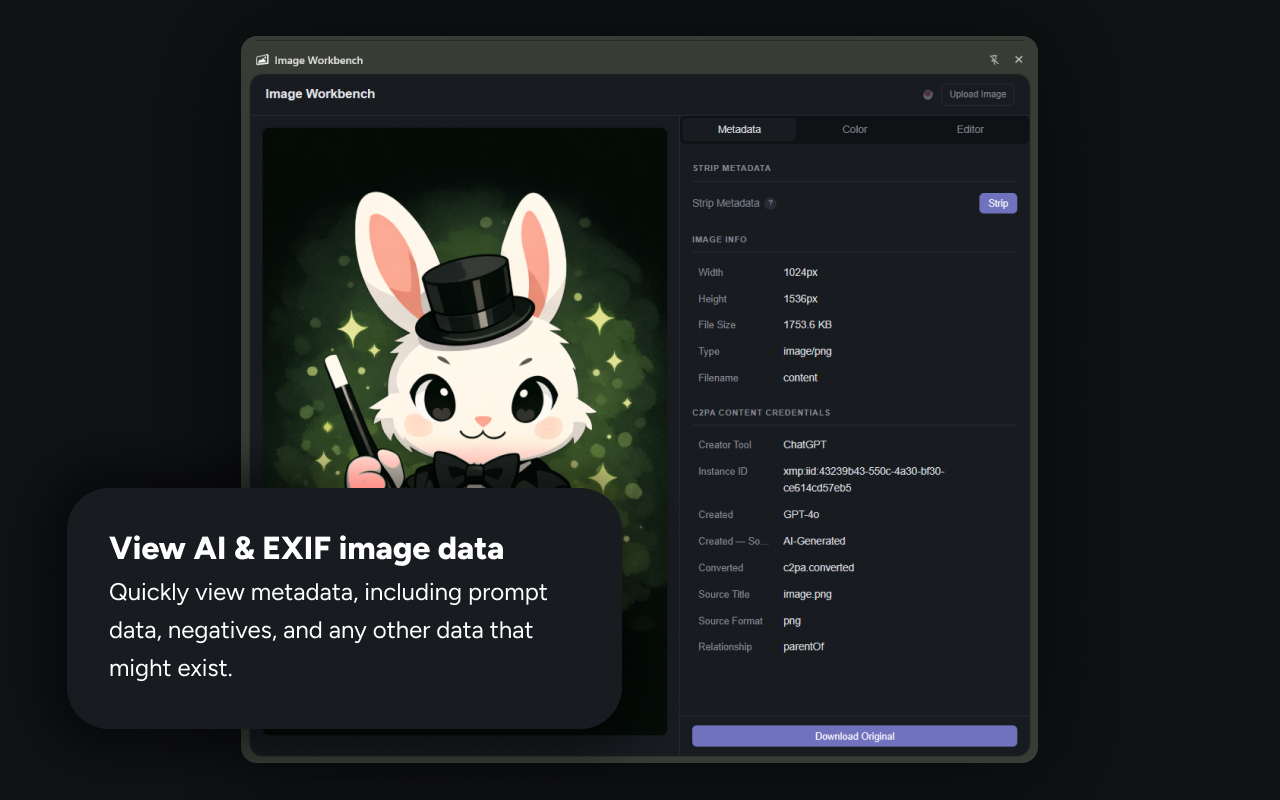This screenshot has height=800, width=1280.
Task: Click the Image Workbench icon in the title bar
Action: [262, 59]
